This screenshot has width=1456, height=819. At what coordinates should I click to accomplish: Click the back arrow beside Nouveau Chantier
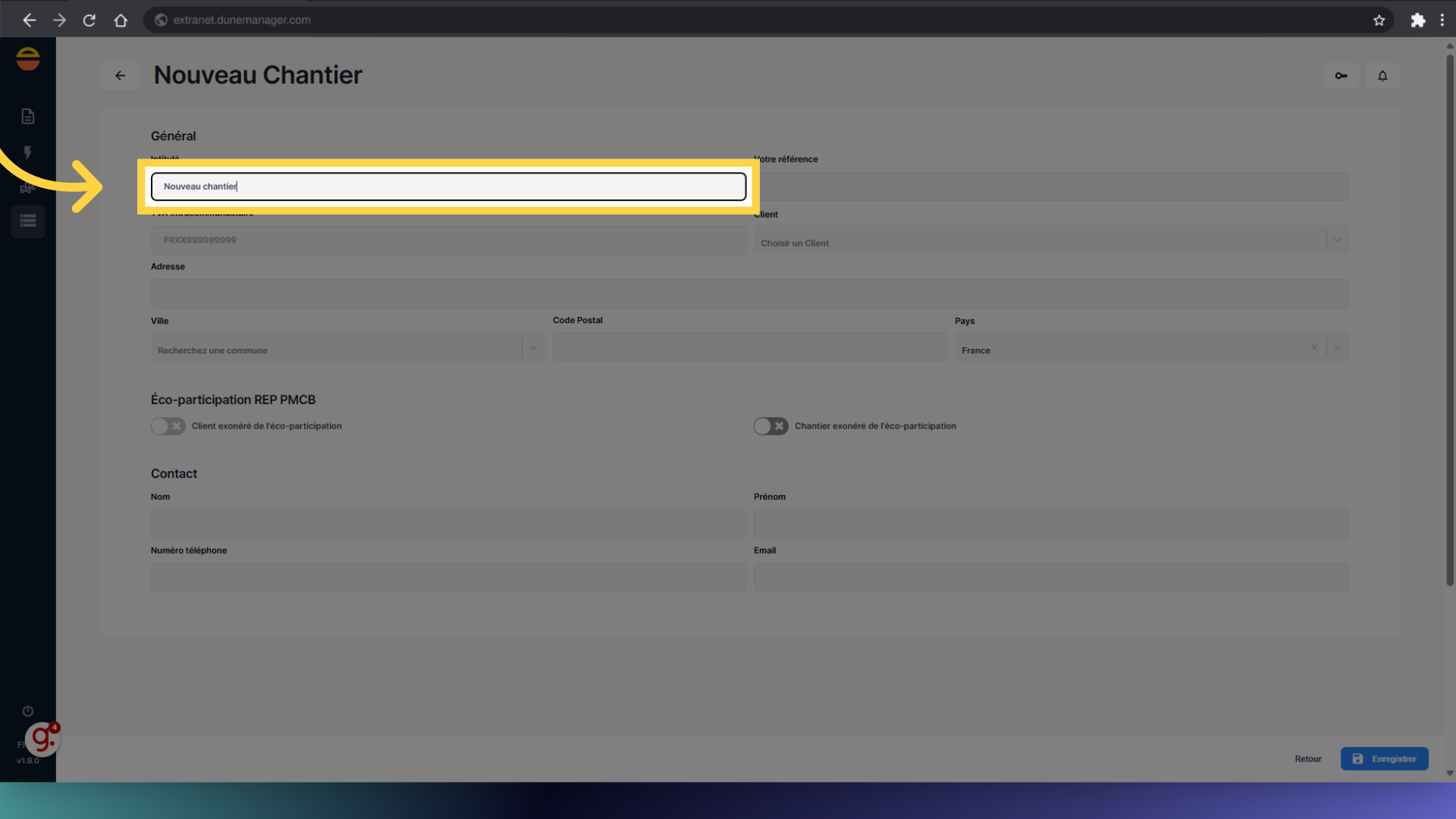tap(120, 76)
